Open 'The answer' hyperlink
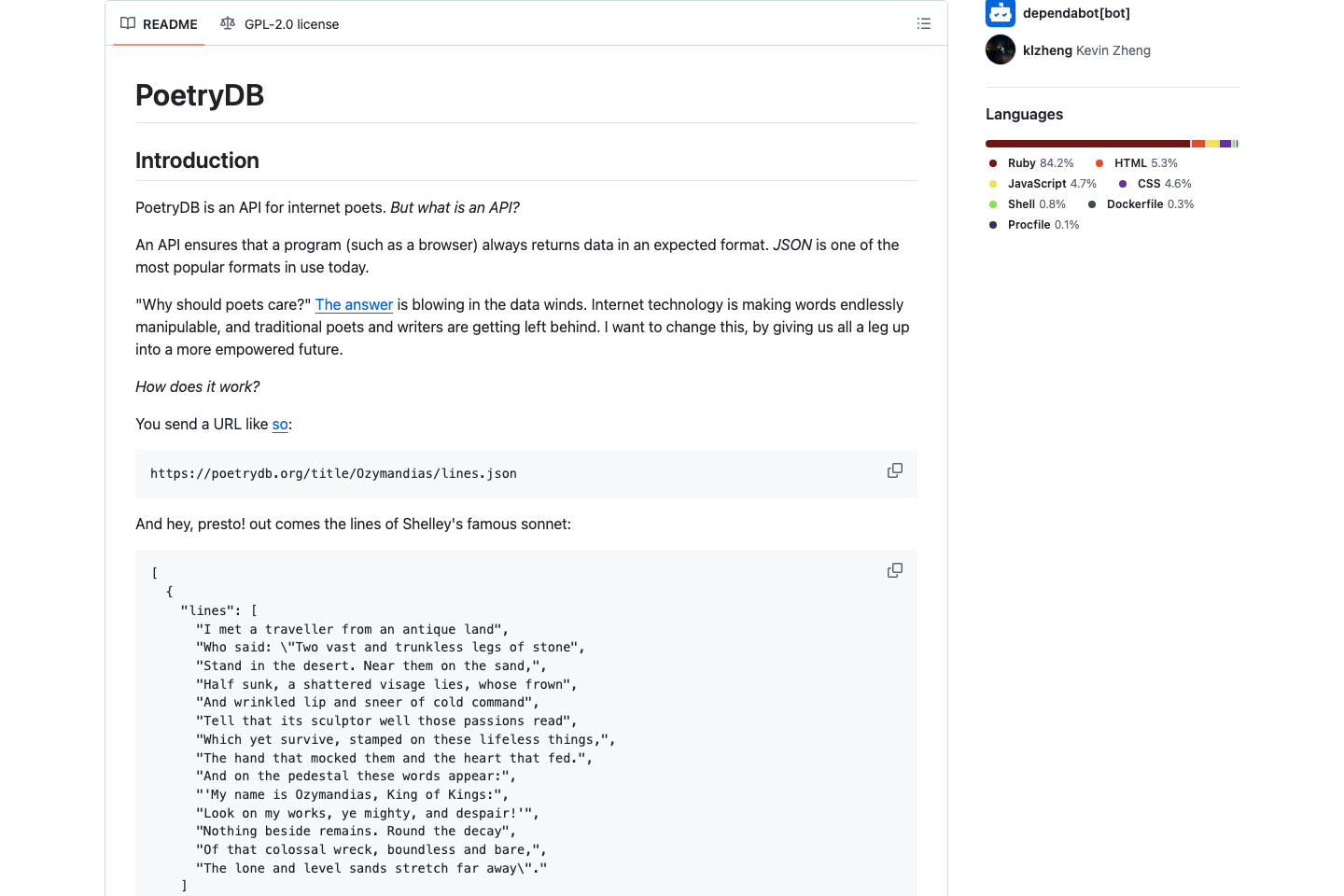The image size is (1344, 896). pos(354,304)
